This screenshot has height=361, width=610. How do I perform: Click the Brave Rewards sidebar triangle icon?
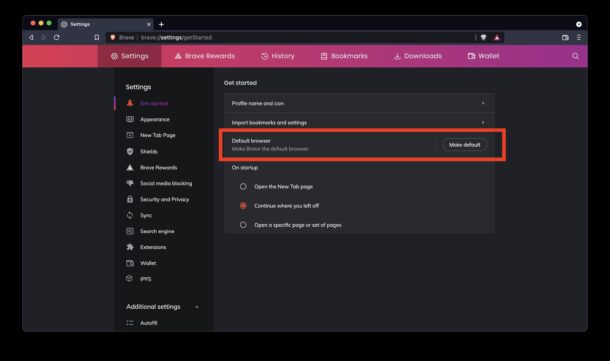130,167
